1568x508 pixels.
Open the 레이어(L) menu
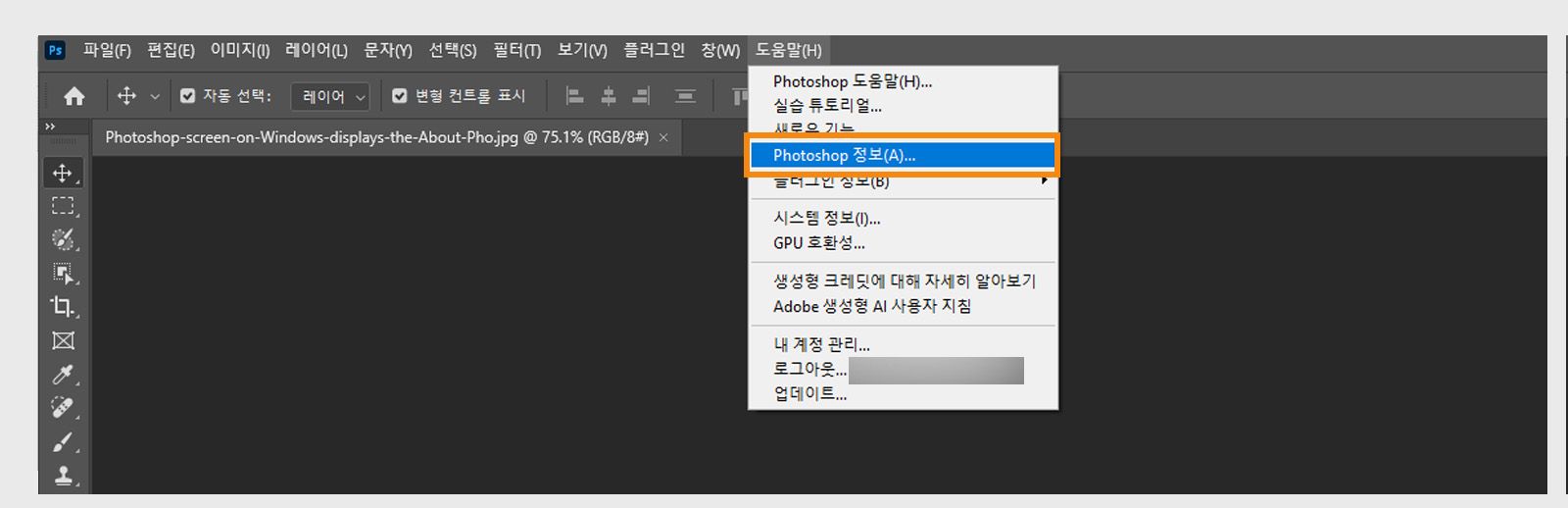(x=317, y=50)
